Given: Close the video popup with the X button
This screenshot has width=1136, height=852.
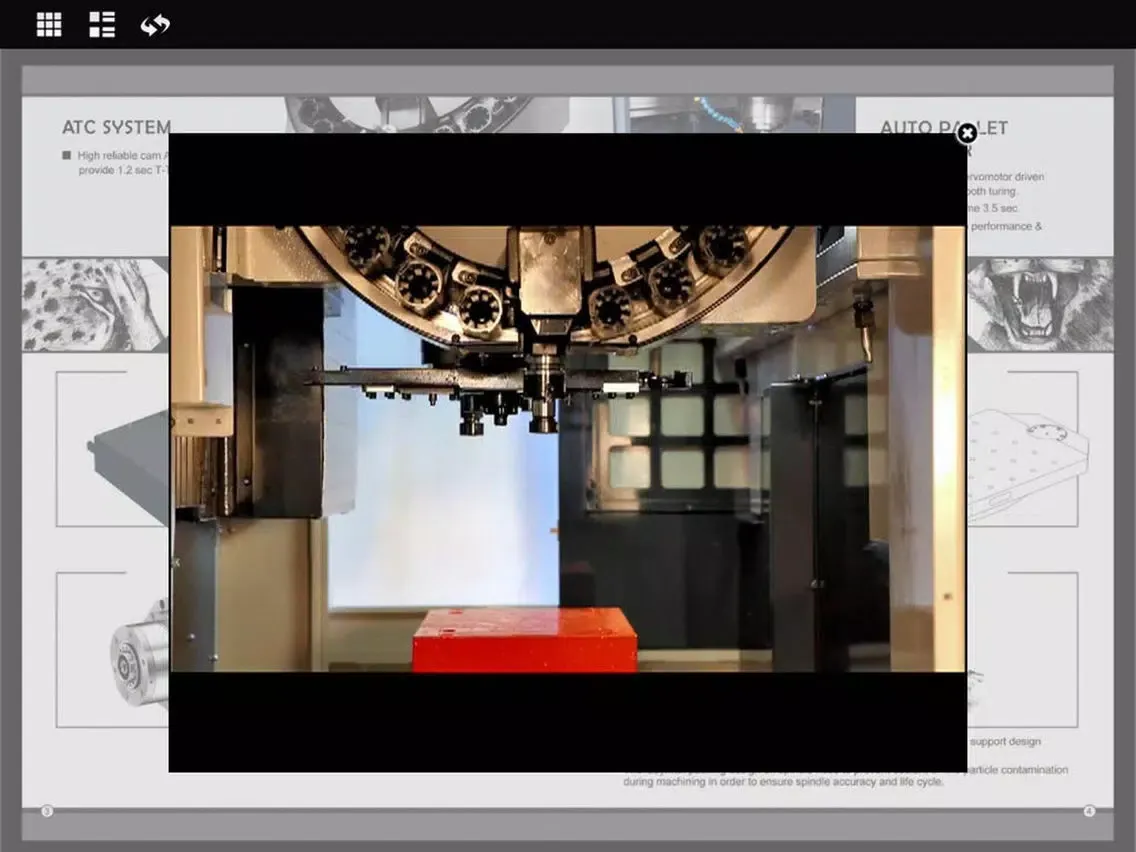Looking at the screenshot, I should coord(966,133).
